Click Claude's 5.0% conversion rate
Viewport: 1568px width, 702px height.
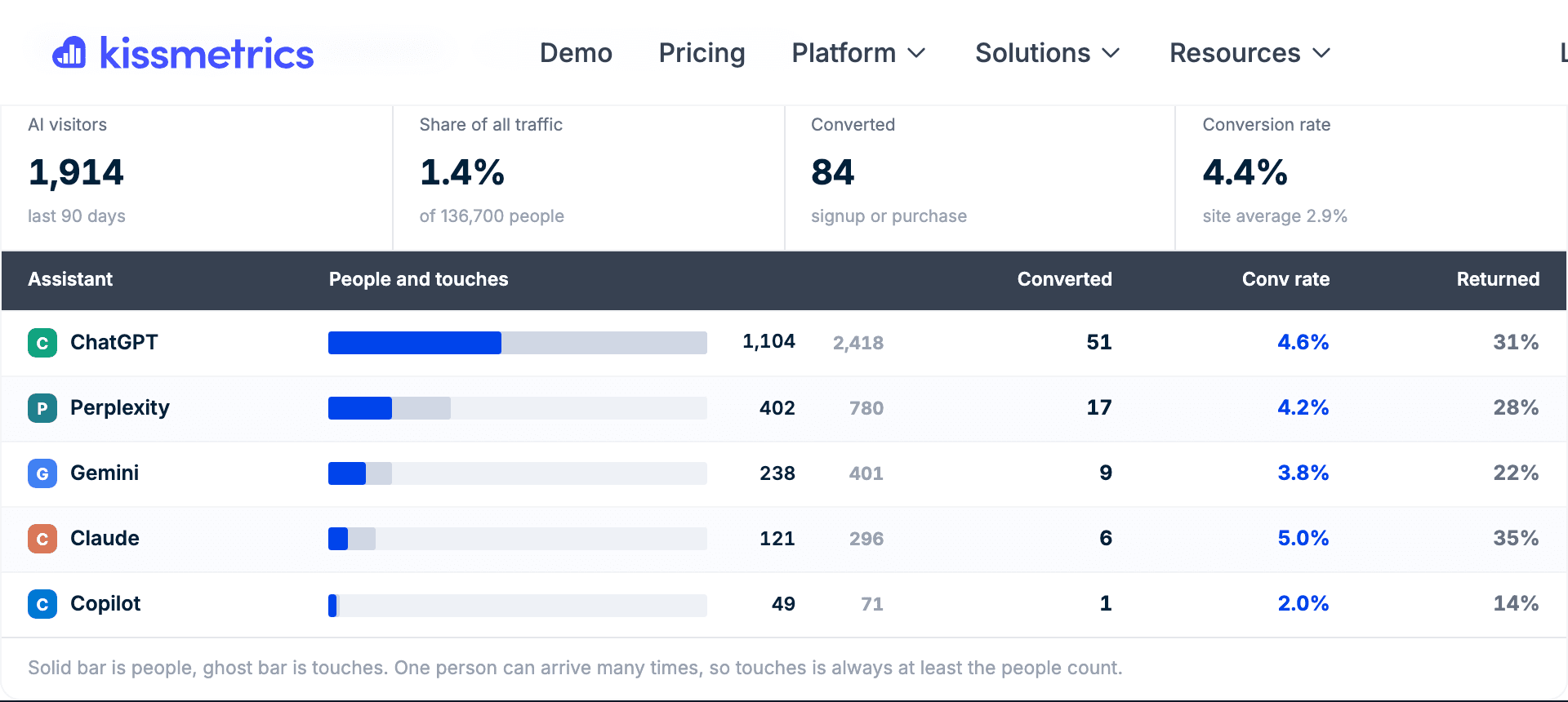(x=1303, y=538)
